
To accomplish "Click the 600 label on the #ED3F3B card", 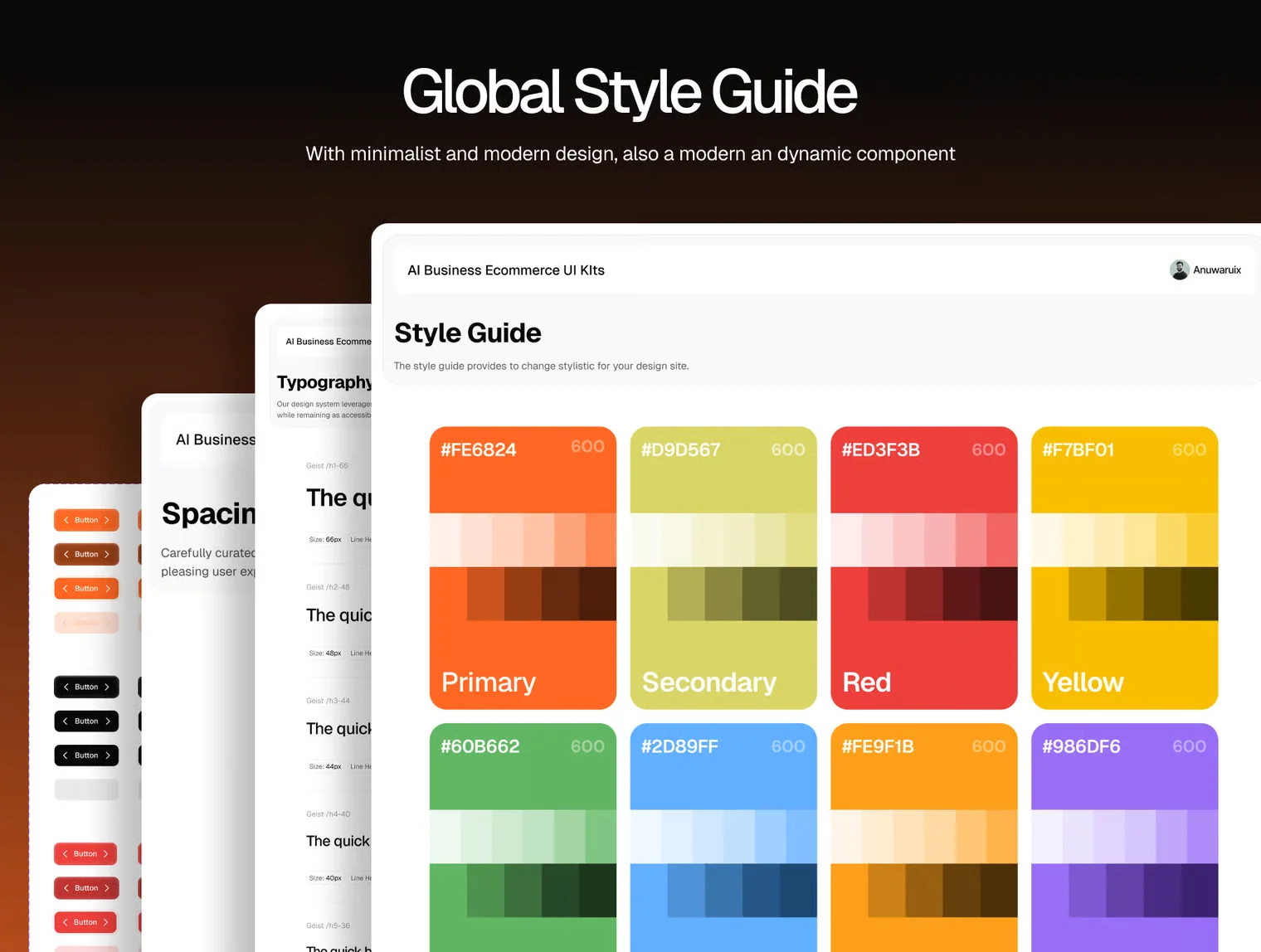I will pyautogui.click(x=989, y=449).
